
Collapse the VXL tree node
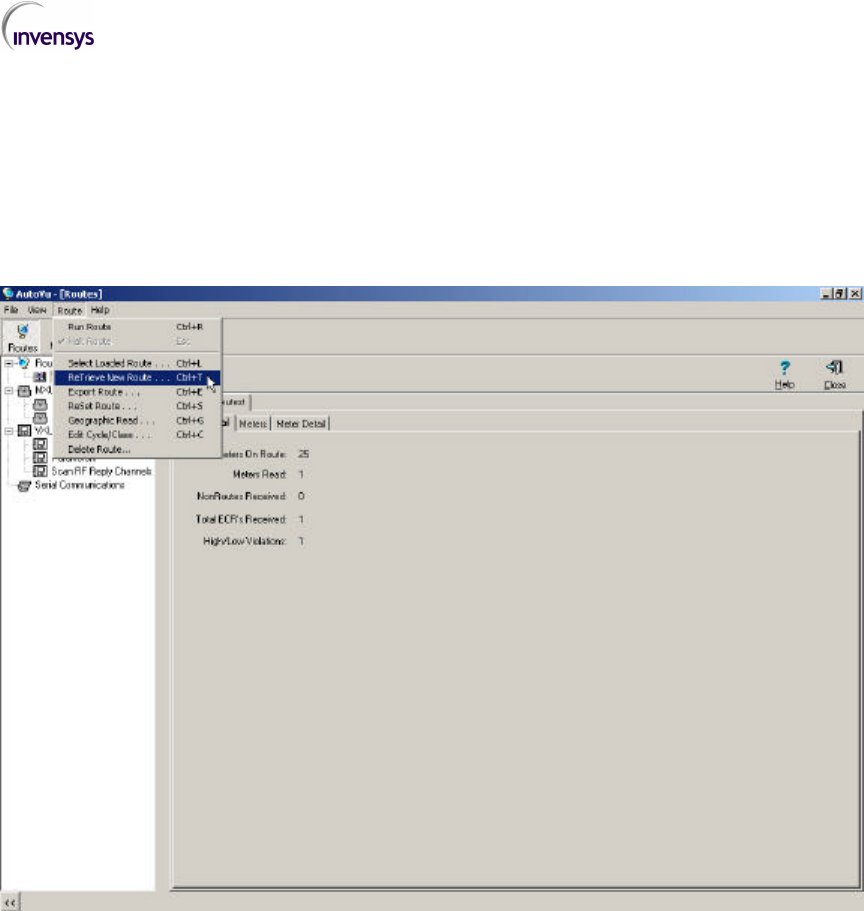tap(9, 431)
